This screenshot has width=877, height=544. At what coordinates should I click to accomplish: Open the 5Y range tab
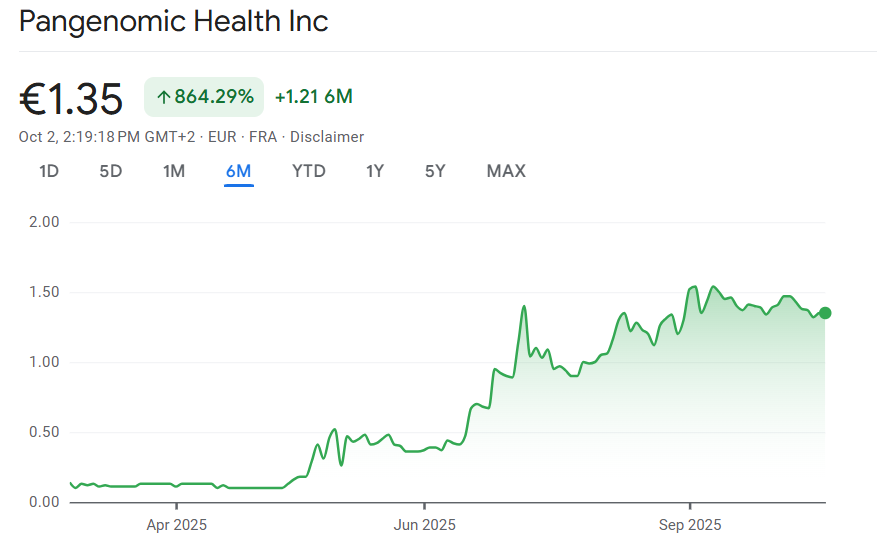(x=435, y=171)
